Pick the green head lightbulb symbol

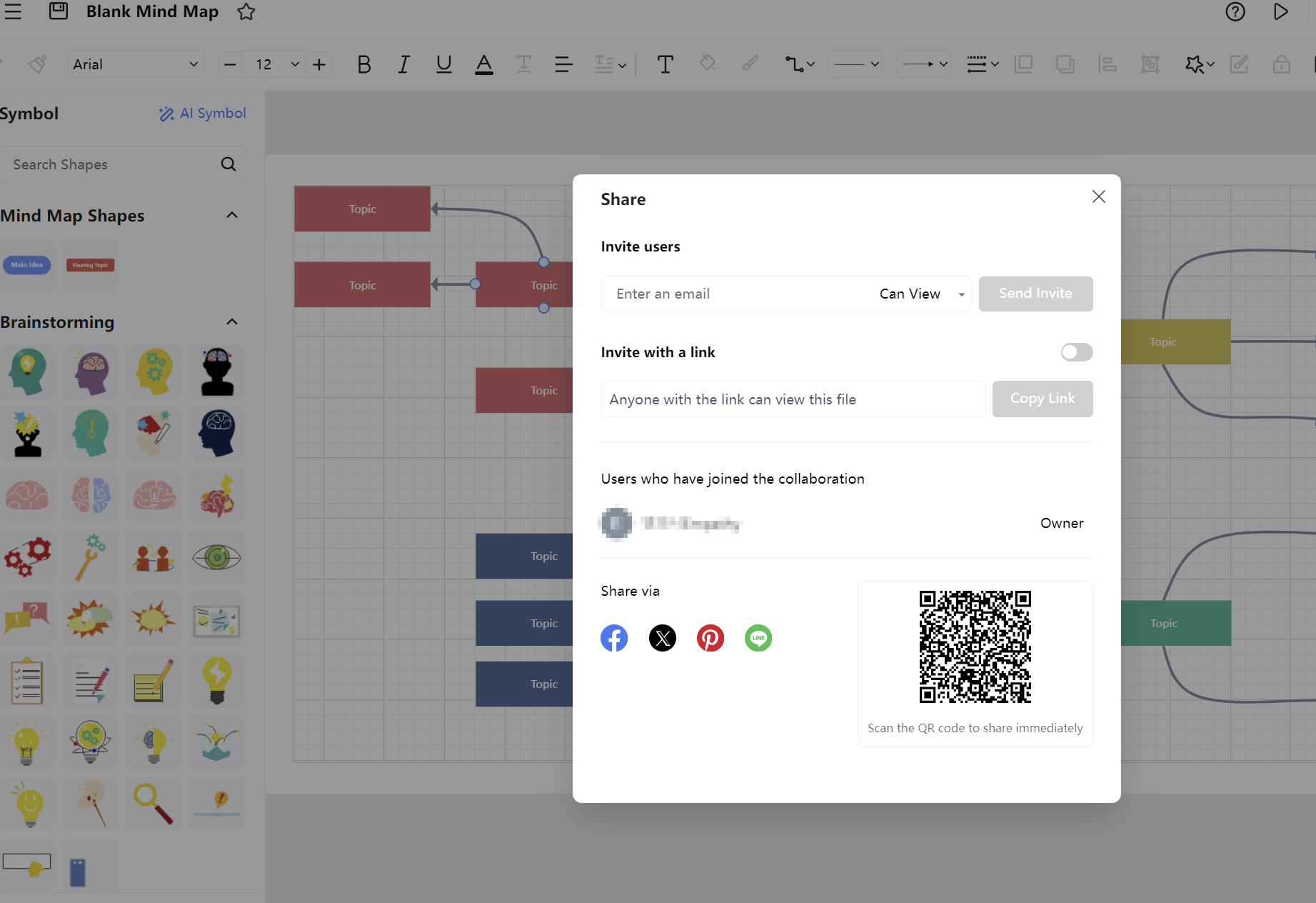pyautogui.click(x=27, y=371)
